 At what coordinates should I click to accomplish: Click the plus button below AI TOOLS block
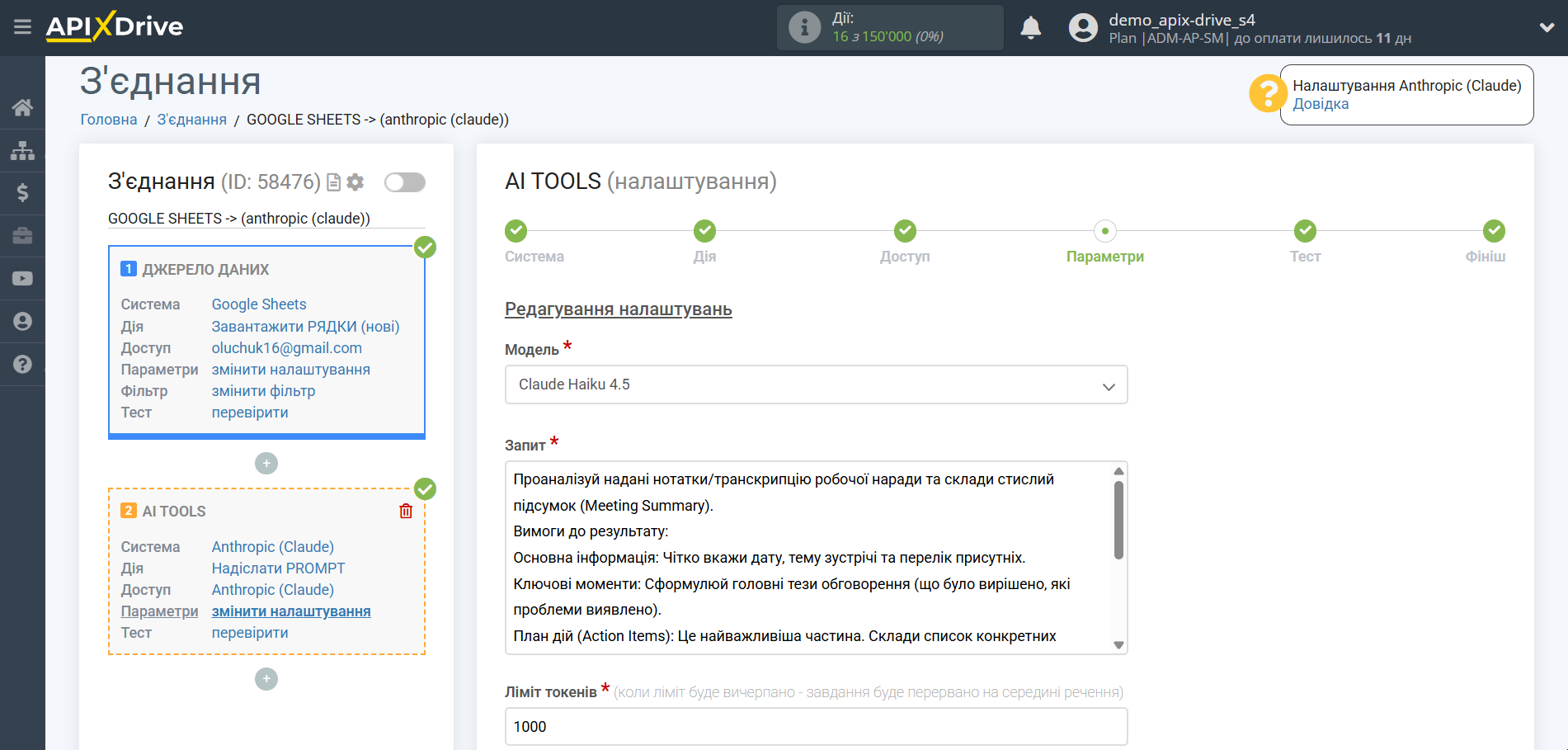coord(266,678)
